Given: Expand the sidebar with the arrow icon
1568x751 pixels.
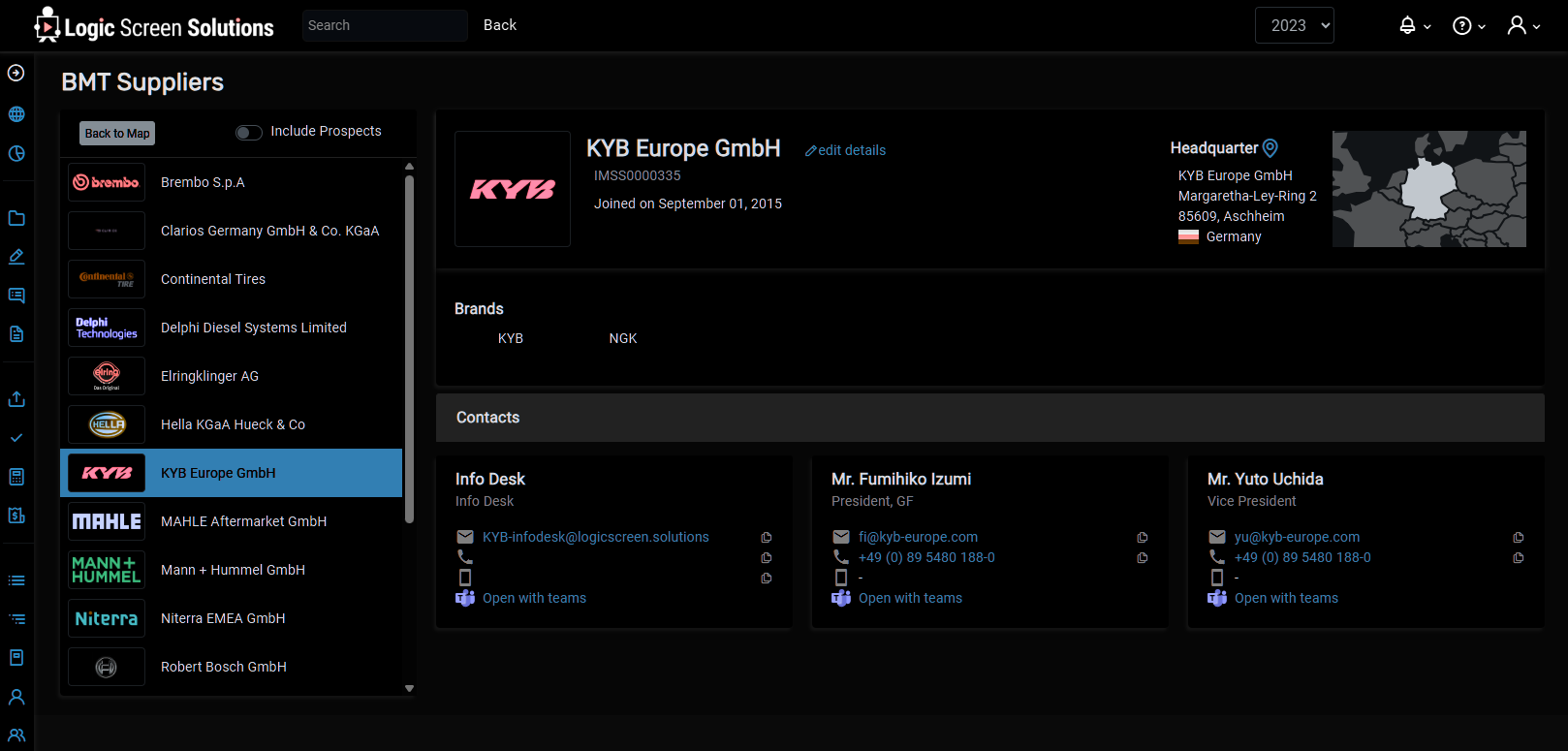Looking at the screenshot, I should (16, 73).
